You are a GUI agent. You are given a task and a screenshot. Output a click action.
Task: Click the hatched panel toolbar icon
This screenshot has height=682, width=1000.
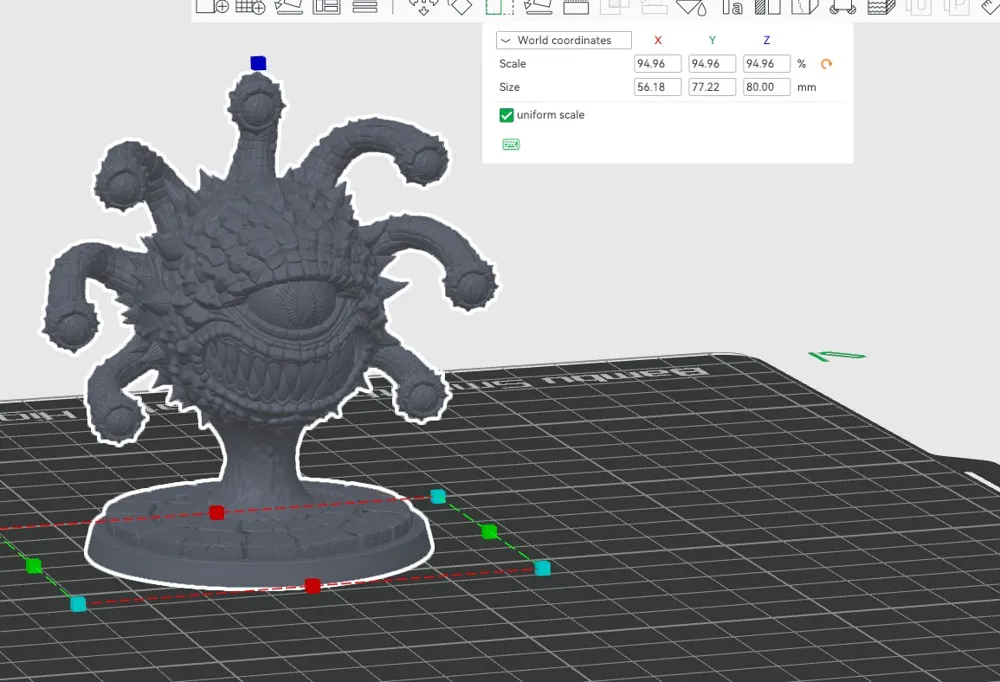coord(767,6)
